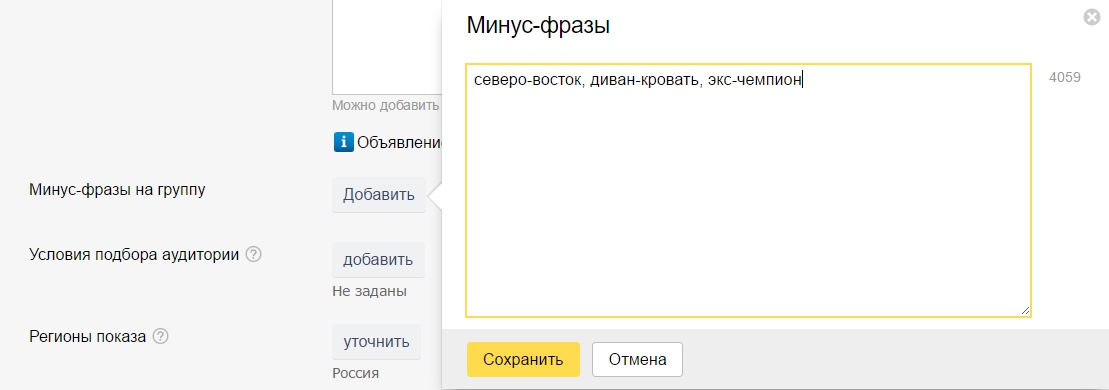Click the textarea resize grip corner
This screenshot has width=1109, height=390.
(x=1025, y=310)
